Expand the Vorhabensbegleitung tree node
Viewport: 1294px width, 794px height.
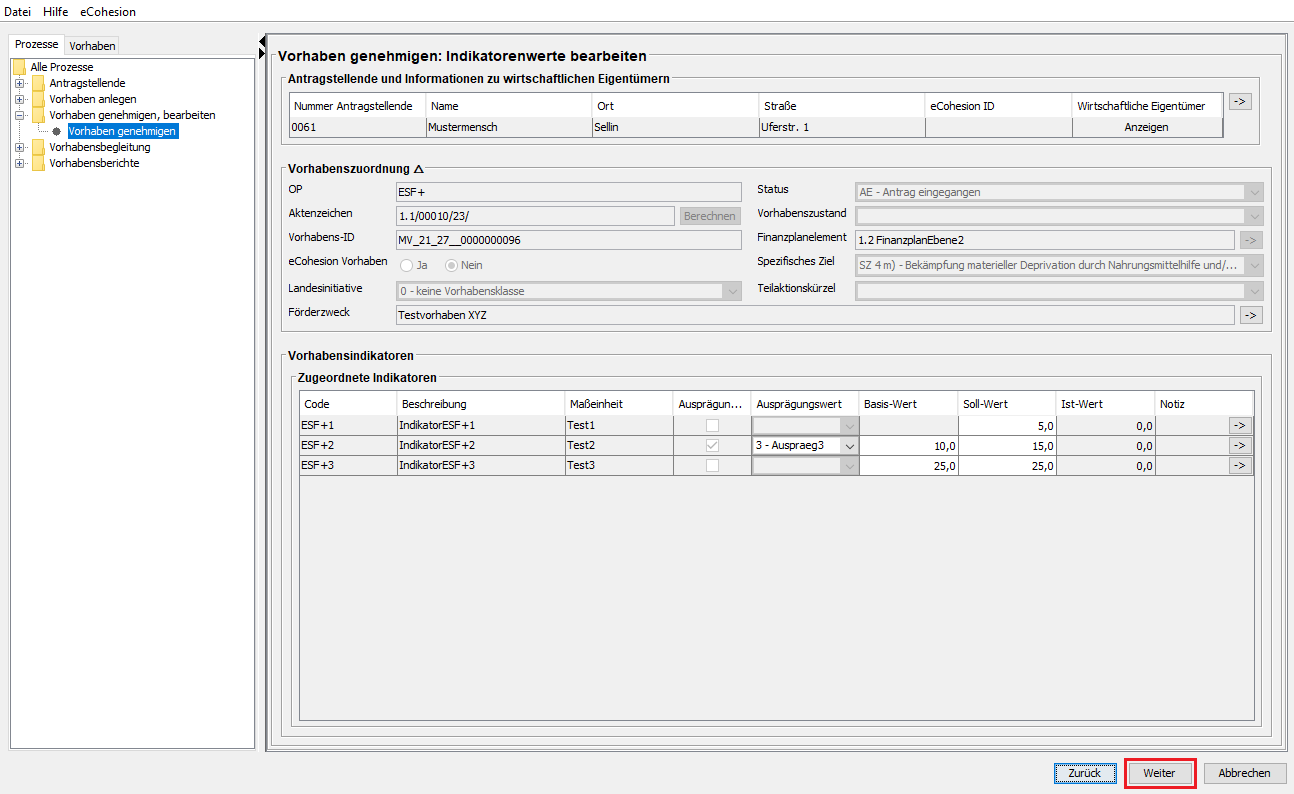(19, 147)
